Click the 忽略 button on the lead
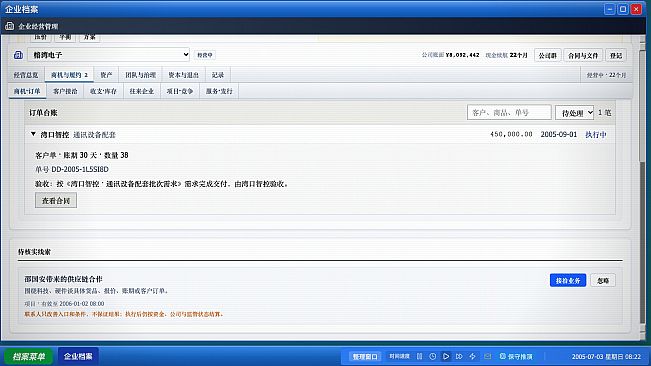This screenshot has height=366, width=651. pyautogui.click(x=603, y=281)
